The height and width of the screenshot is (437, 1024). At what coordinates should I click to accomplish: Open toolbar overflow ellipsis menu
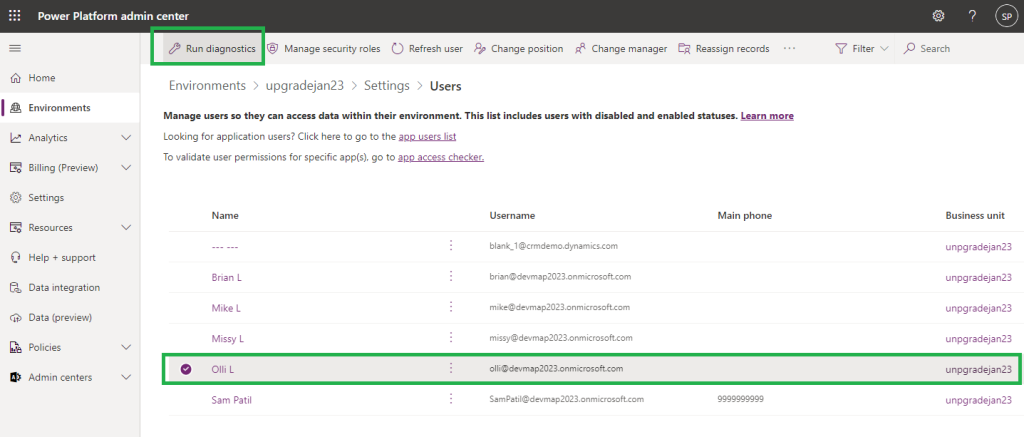[790, 48]
